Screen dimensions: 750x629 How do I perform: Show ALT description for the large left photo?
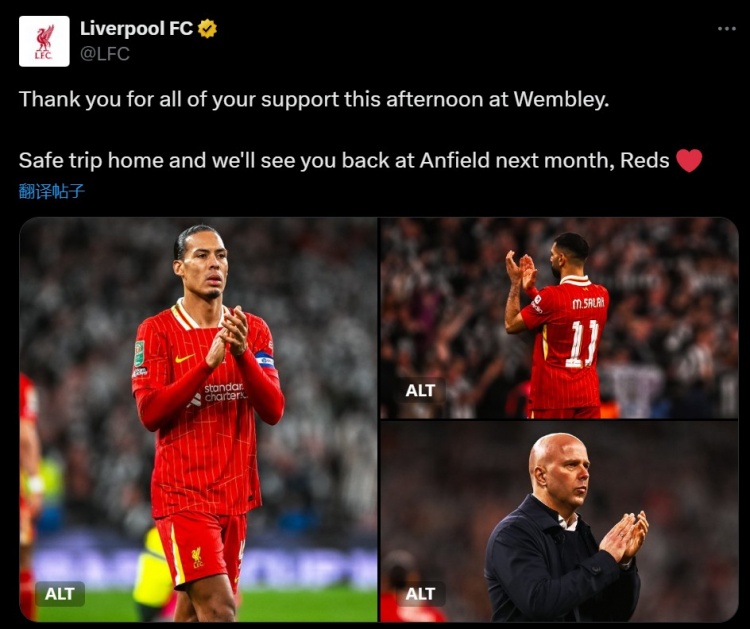point(60,594)
